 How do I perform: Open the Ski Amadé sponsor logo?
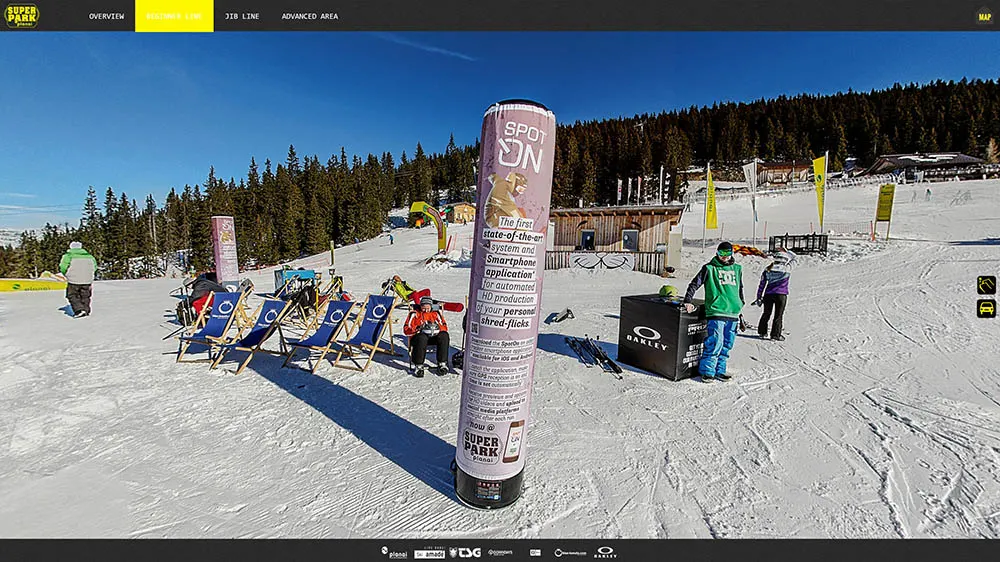[429, 553]
